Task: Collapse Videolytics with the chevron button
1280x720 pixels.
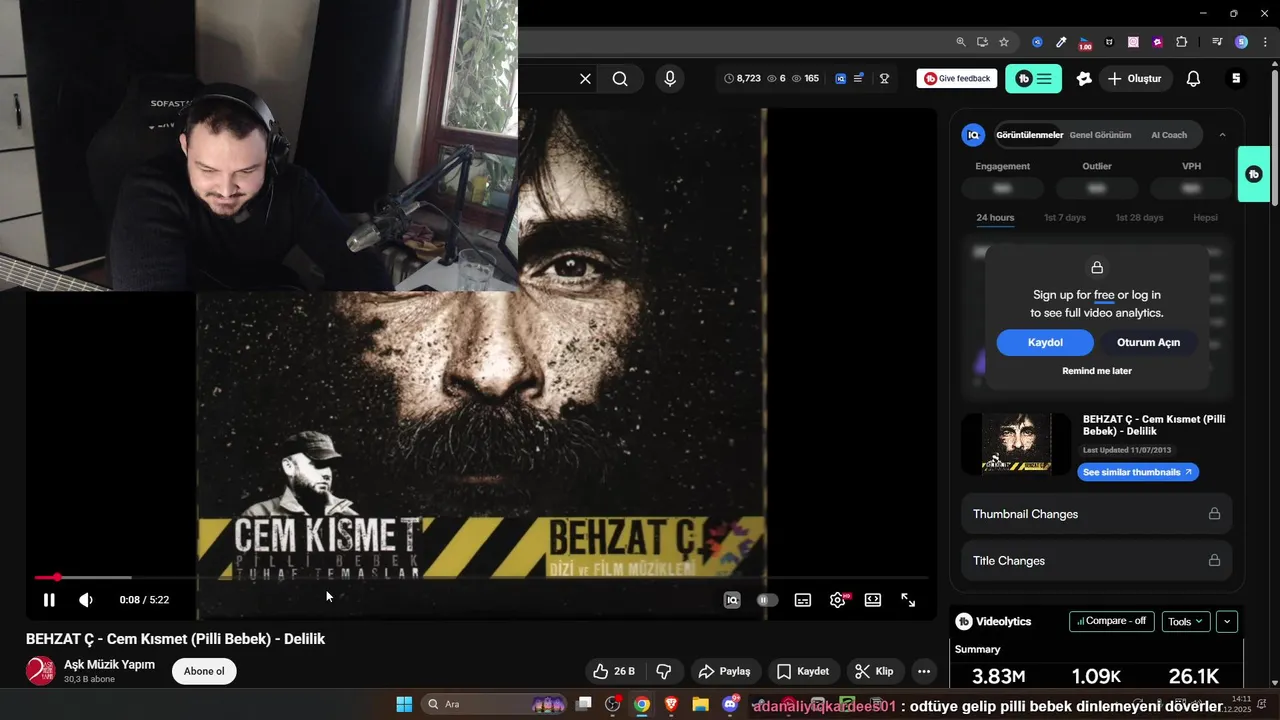Action: tap(1228, 622)
